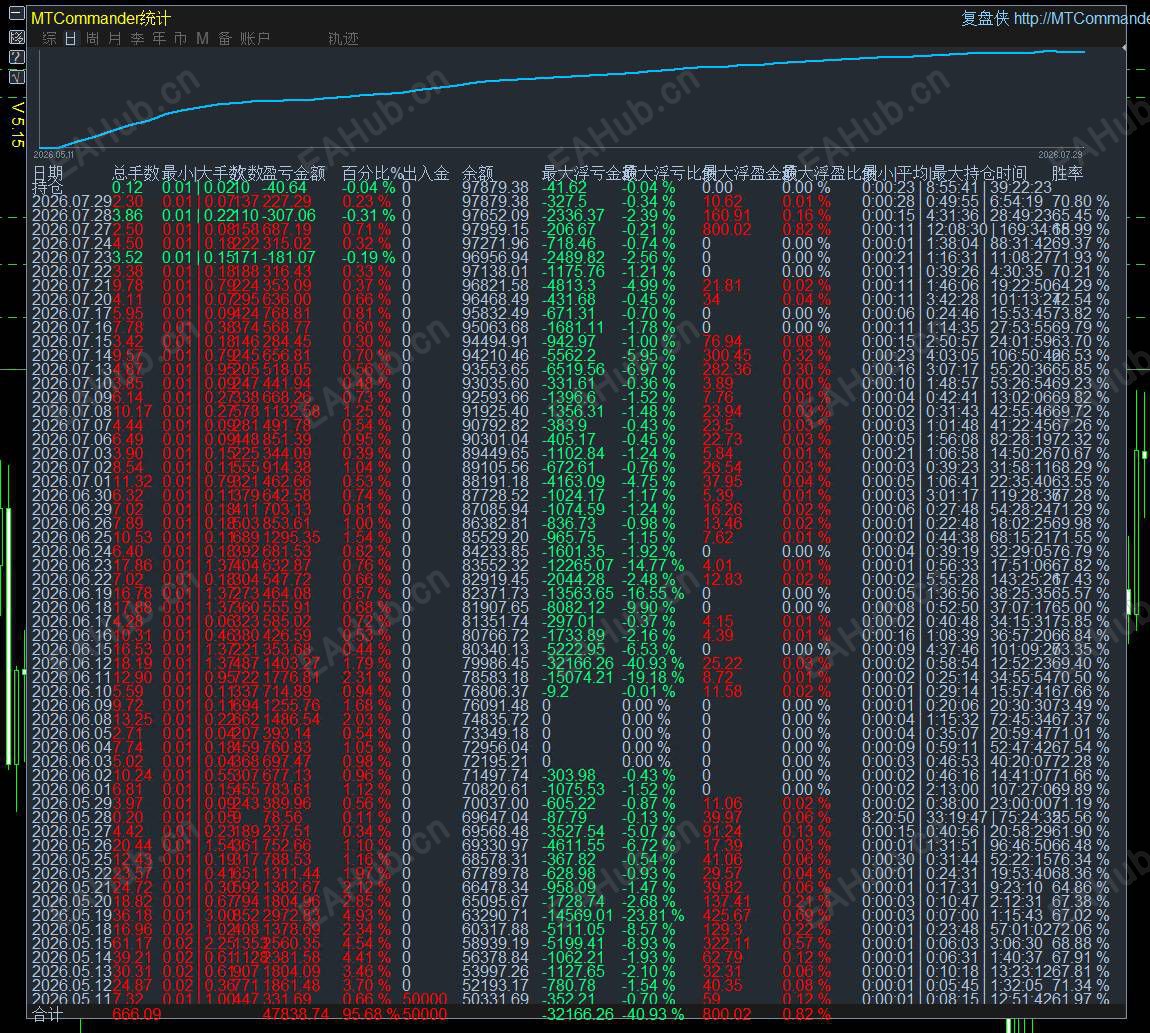Click the 余额 balance column header
Screen dimensions: 1150x1033
(477, 173)
